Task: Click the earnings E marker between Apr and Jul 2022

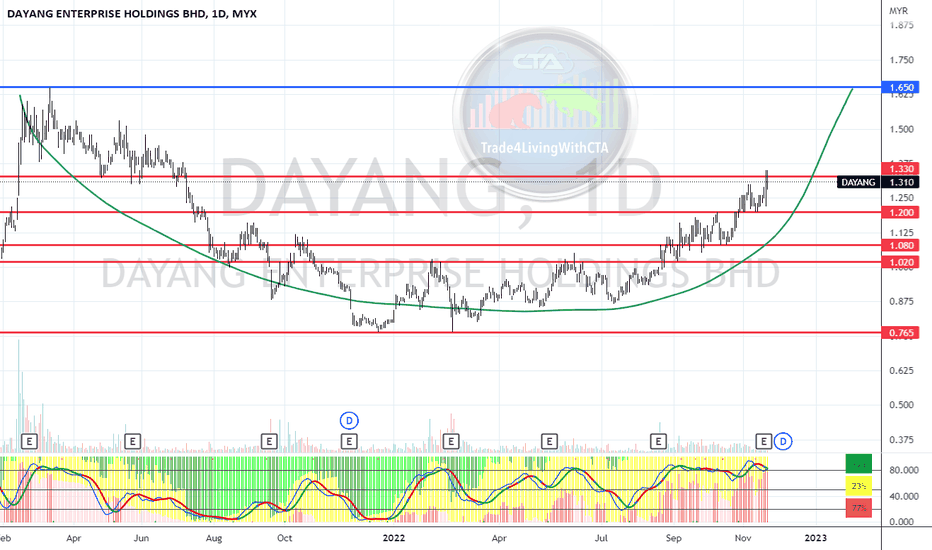Action: click(549, 441)
